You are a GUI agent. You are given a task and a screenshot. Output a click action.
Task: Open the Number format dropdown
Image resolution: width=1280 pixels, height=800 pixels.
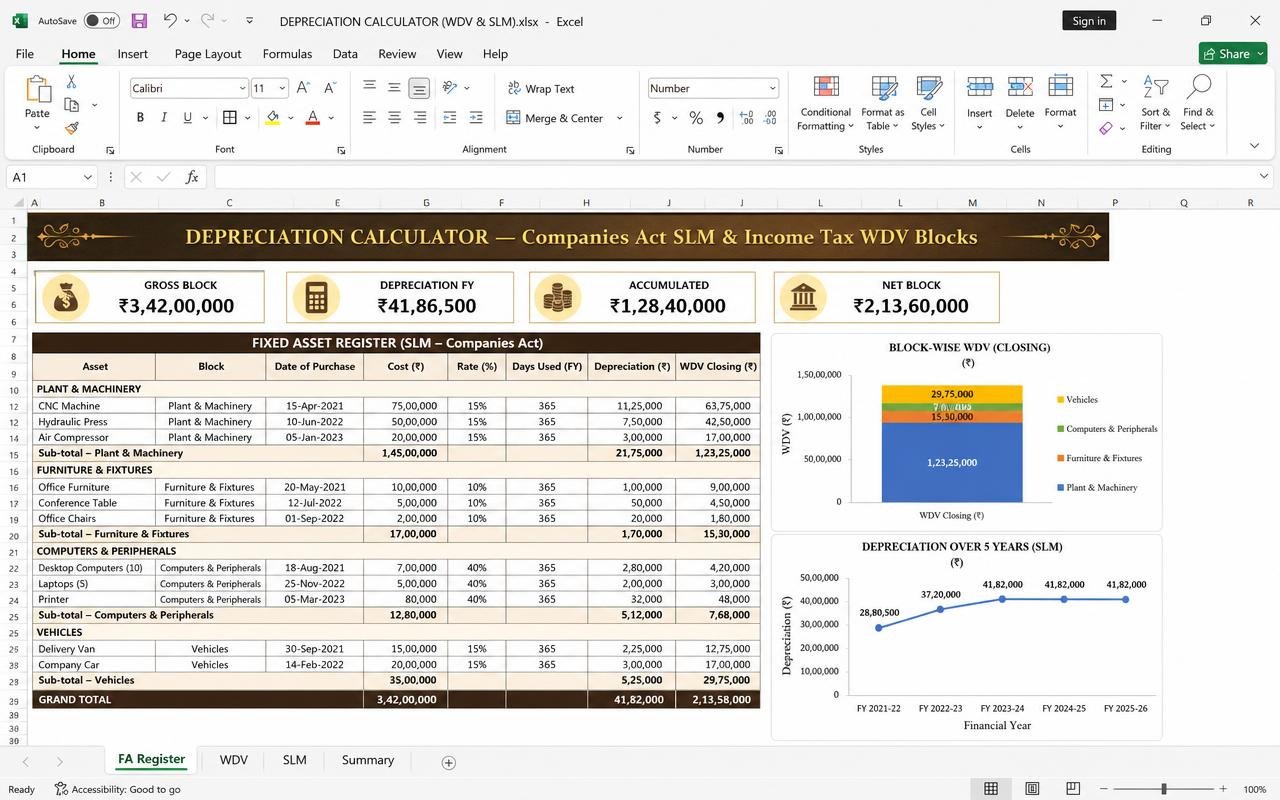coord(772,88)
